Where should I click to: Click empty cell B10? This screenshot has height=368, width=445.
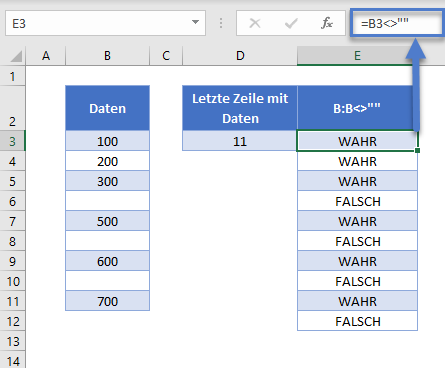click(107, 281)
